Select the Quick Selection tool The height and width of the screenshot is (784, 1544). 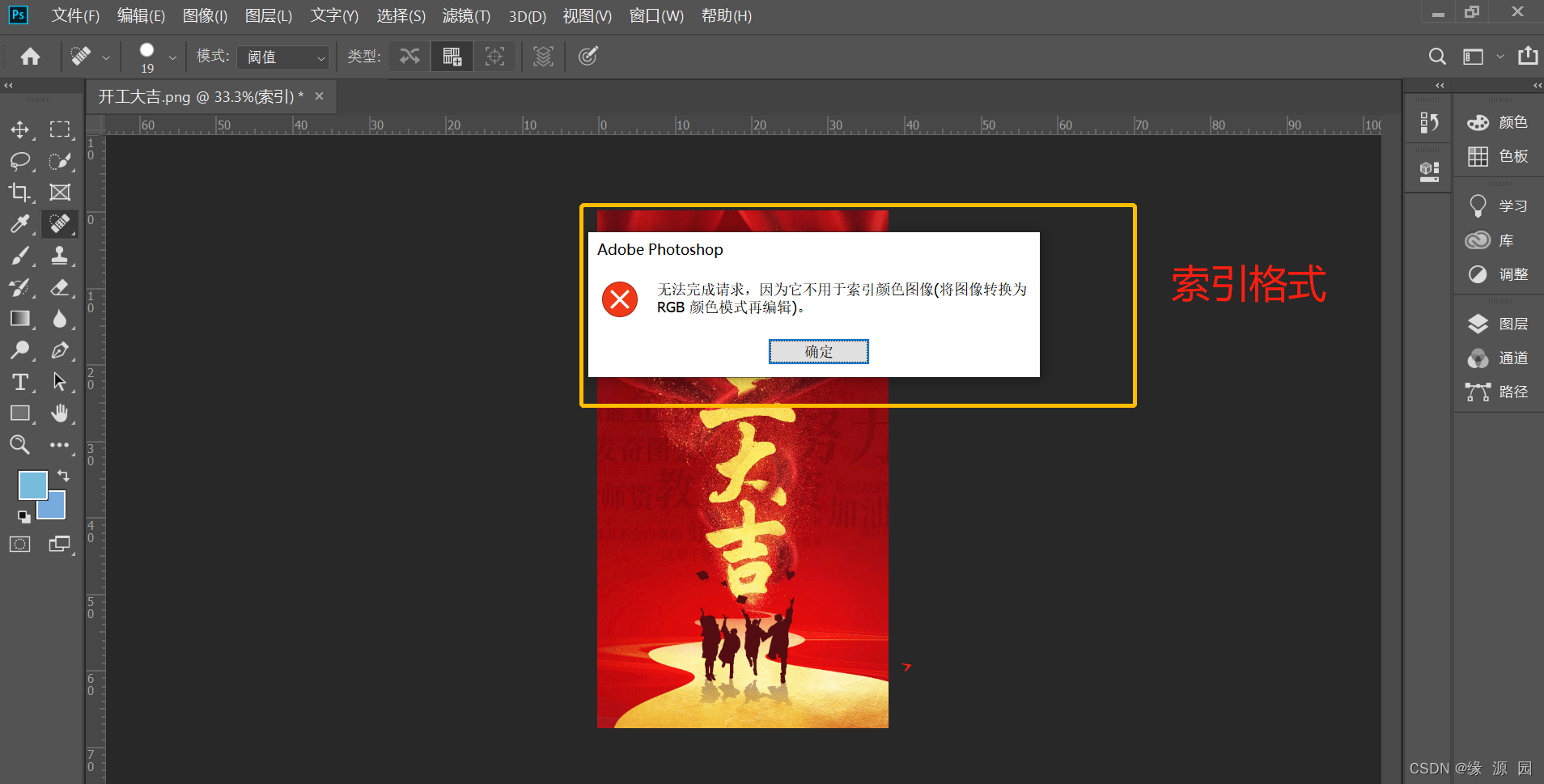point(60,161)
